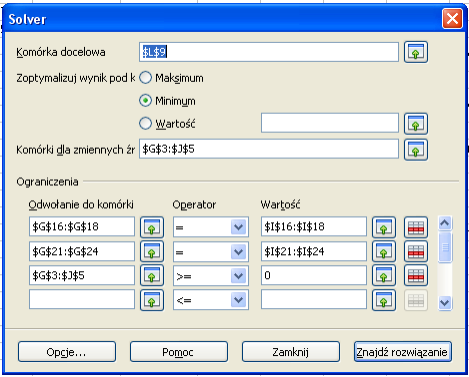
Task: Click shrink icon beside the Wartość target value field
Action: 416,124
